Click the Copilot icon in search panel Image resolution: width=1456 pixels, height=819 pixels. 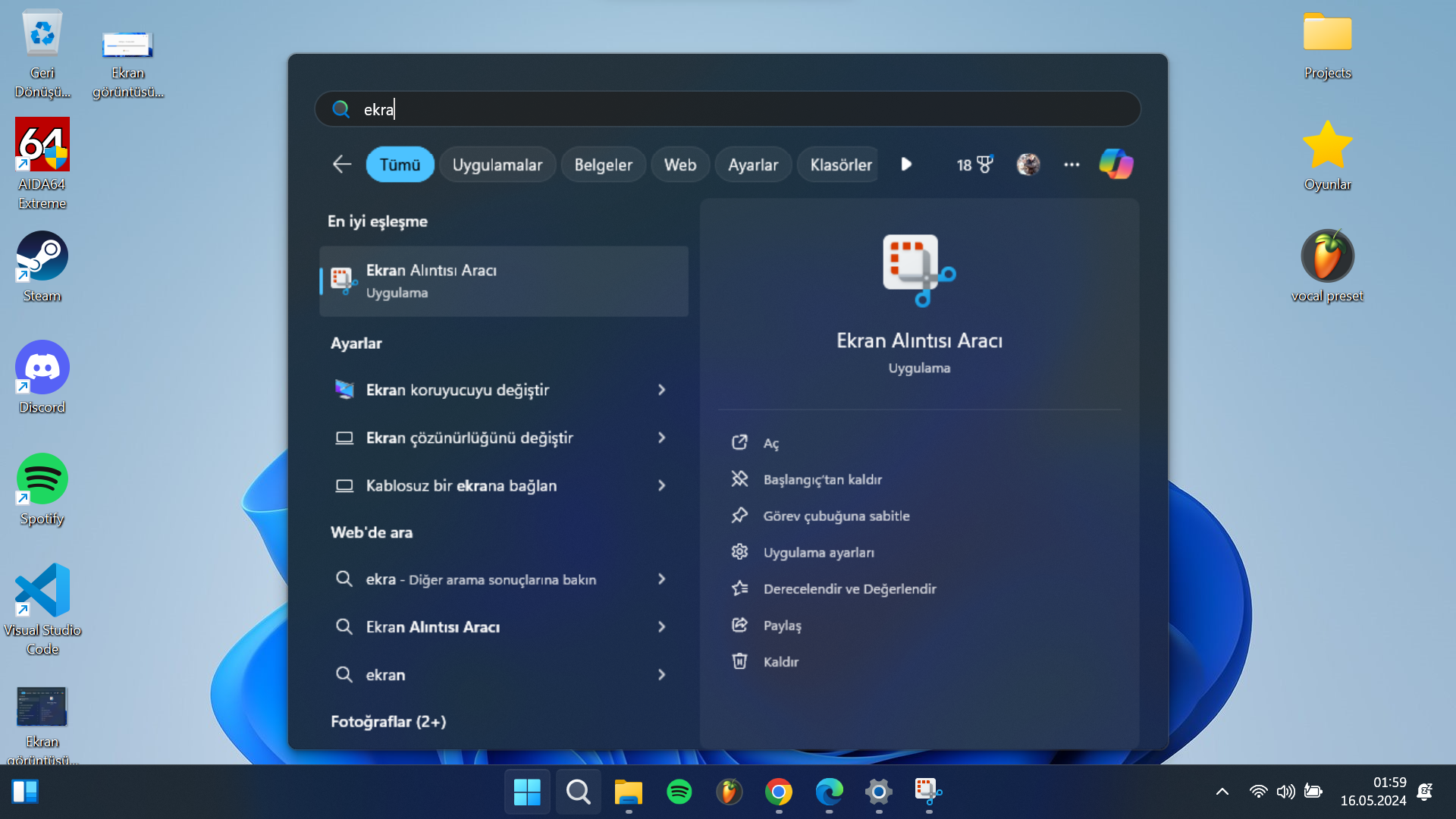point(1116,164)
